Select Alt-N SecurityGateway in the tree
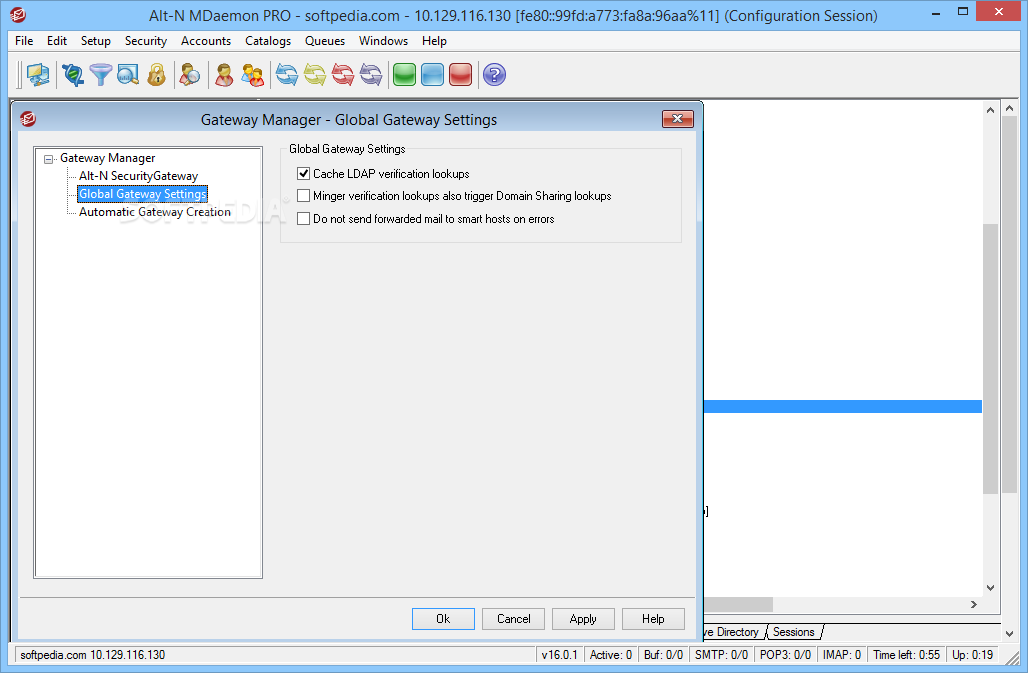1028x673 pixels. [x=138, y=176]
